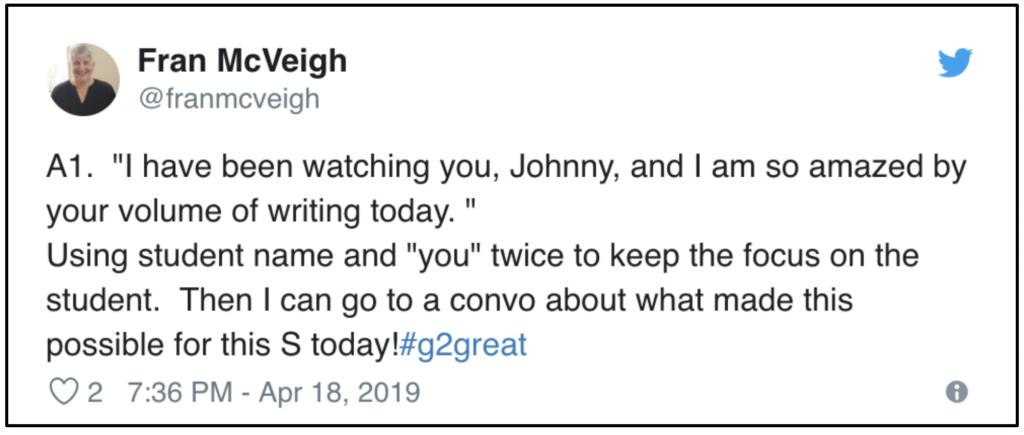Like the tweet with the heart icon

coord(63,392)
